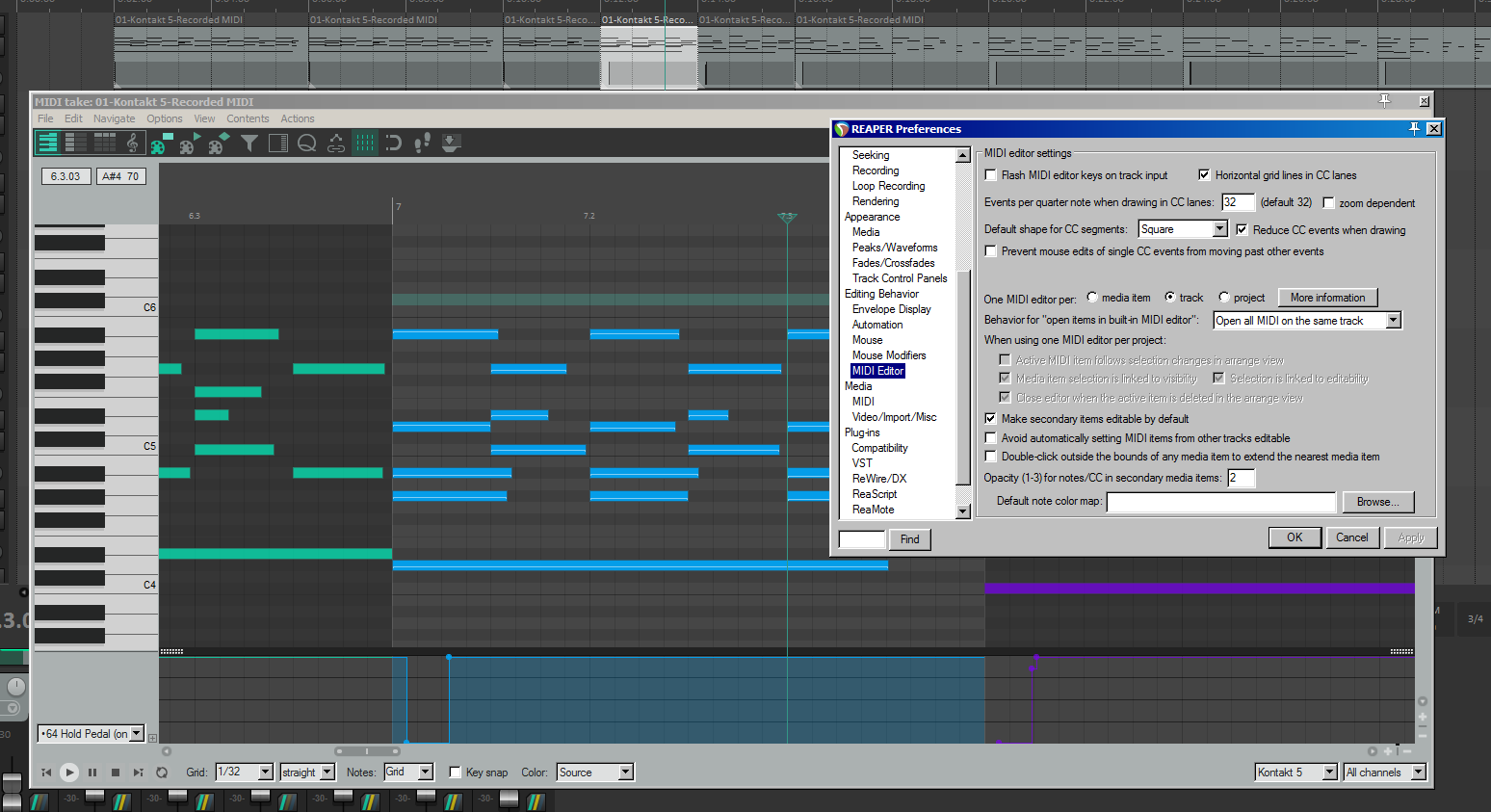
Task: Toggle repeat loop button
Action: click(x=162, y=773)
